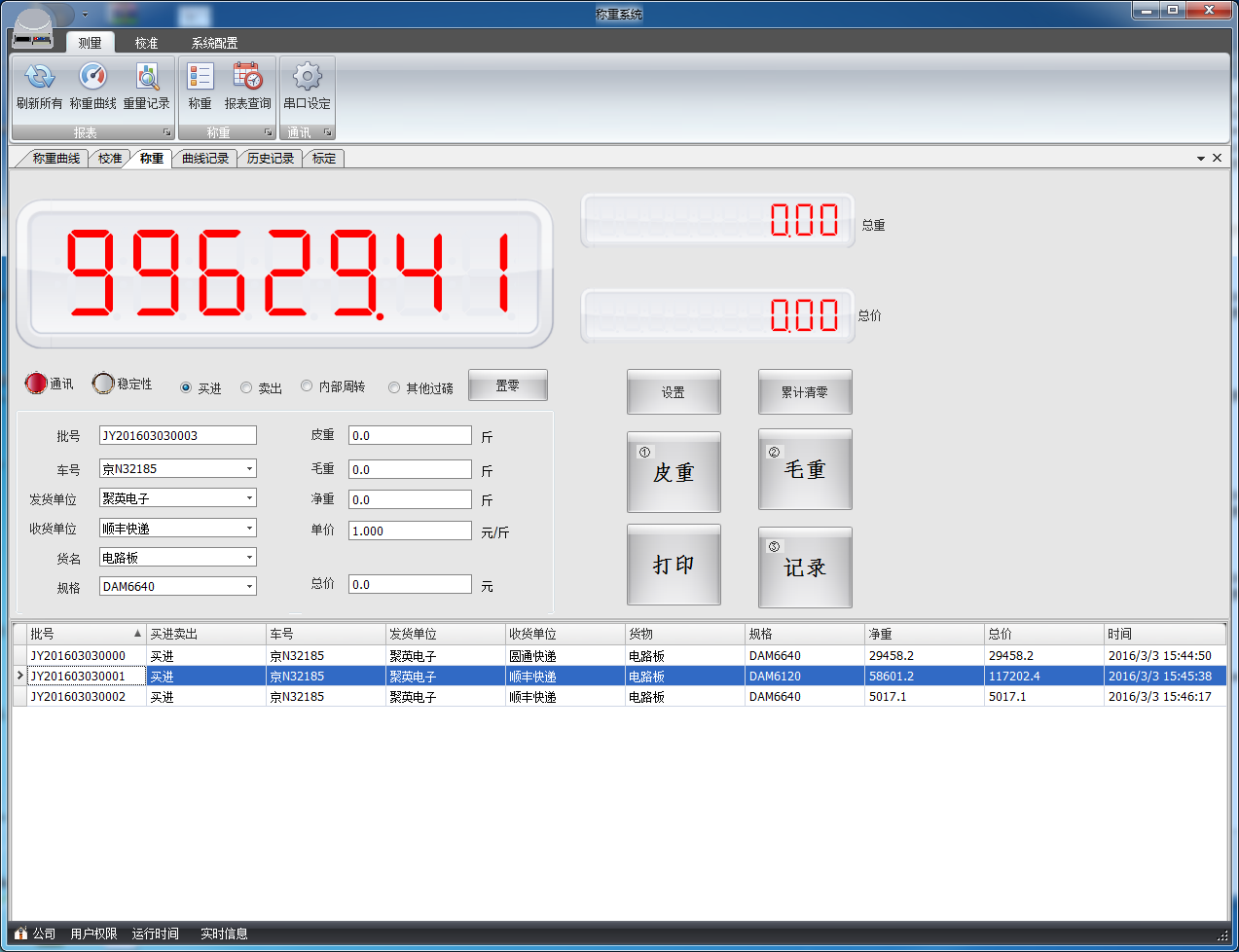Viewport: 1239px width, 952px height.
Task: Expand the 车号 dropdown
Action: (249, 468)
